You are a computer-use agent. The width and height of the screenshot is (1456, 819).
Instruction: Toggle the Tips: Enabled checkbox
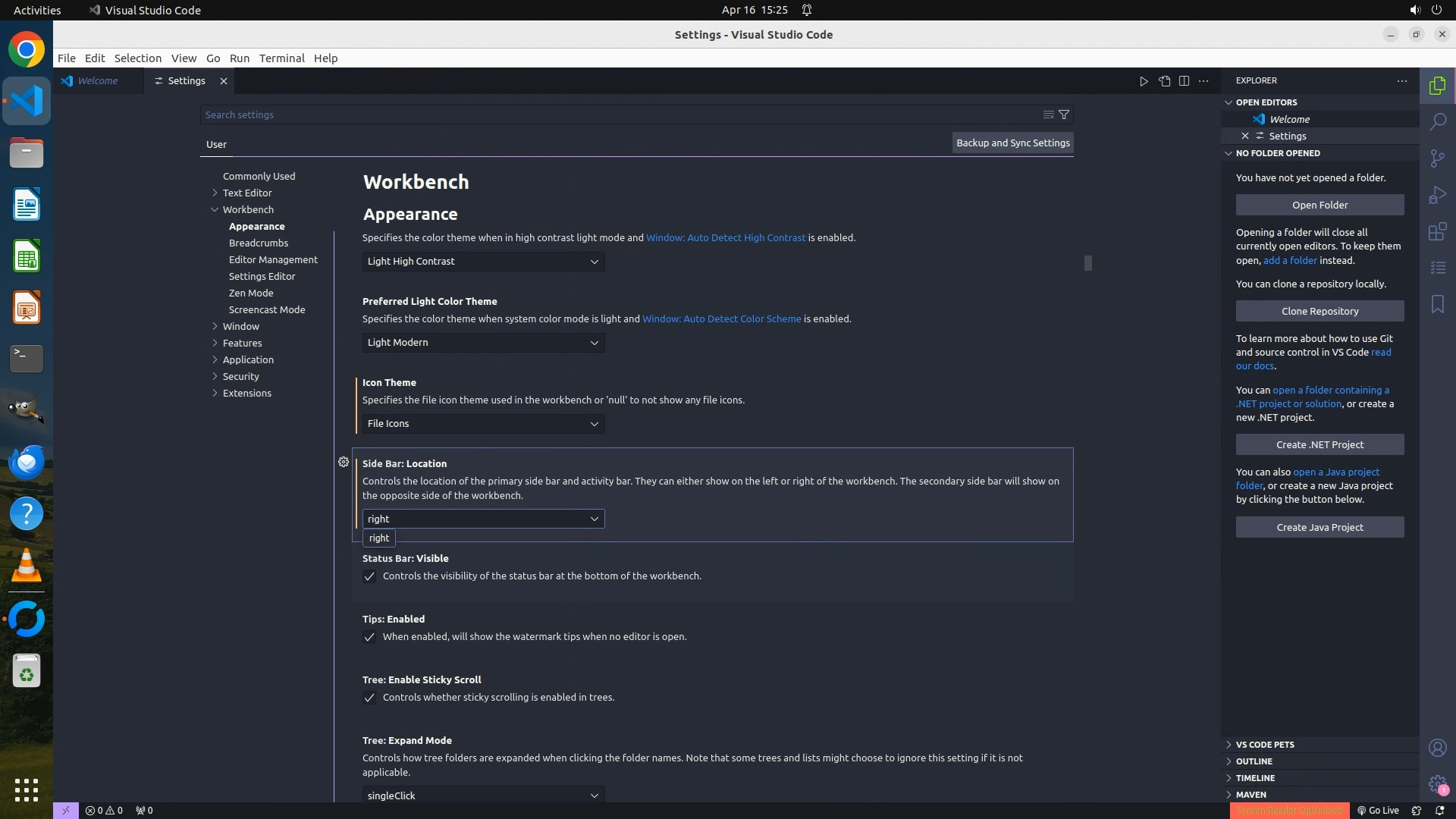pos(369,637)
